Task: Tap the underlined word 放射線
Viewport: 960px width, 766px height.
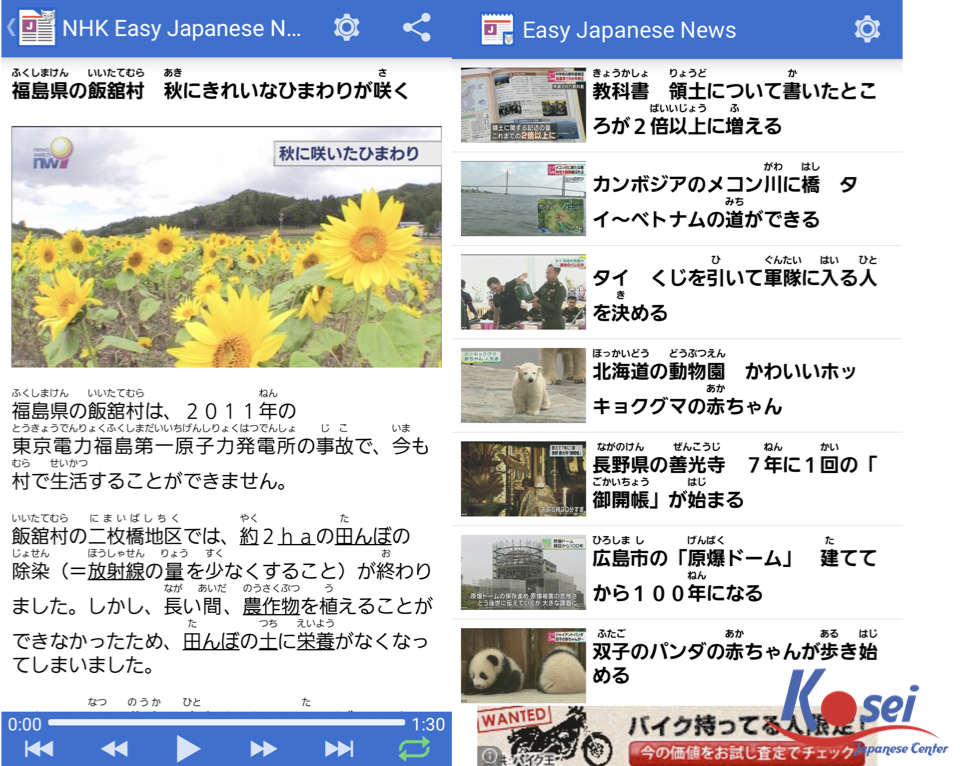Action: [116, 571]
